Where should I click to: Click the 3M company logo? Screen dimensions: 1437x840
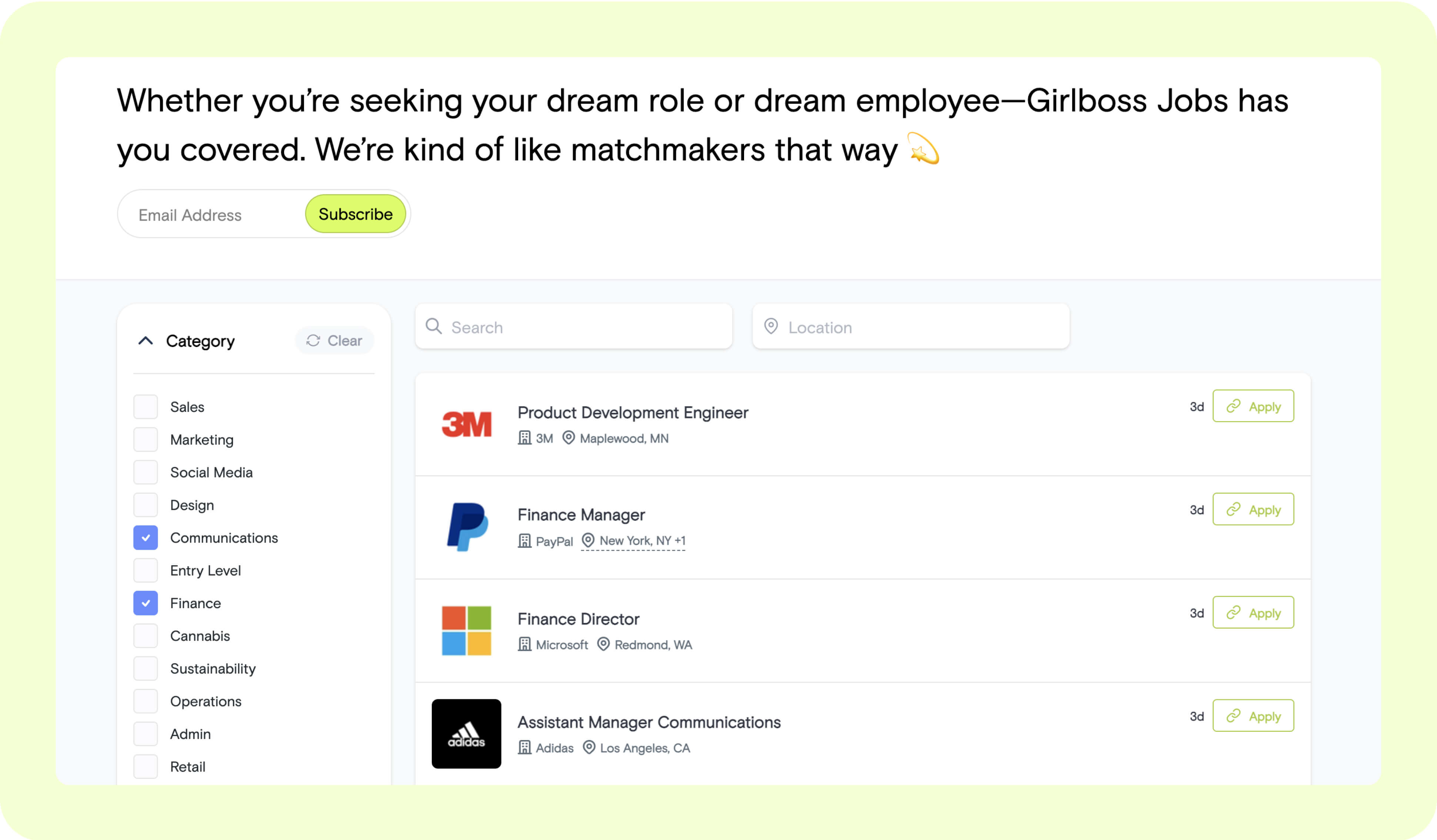point(466,424)
